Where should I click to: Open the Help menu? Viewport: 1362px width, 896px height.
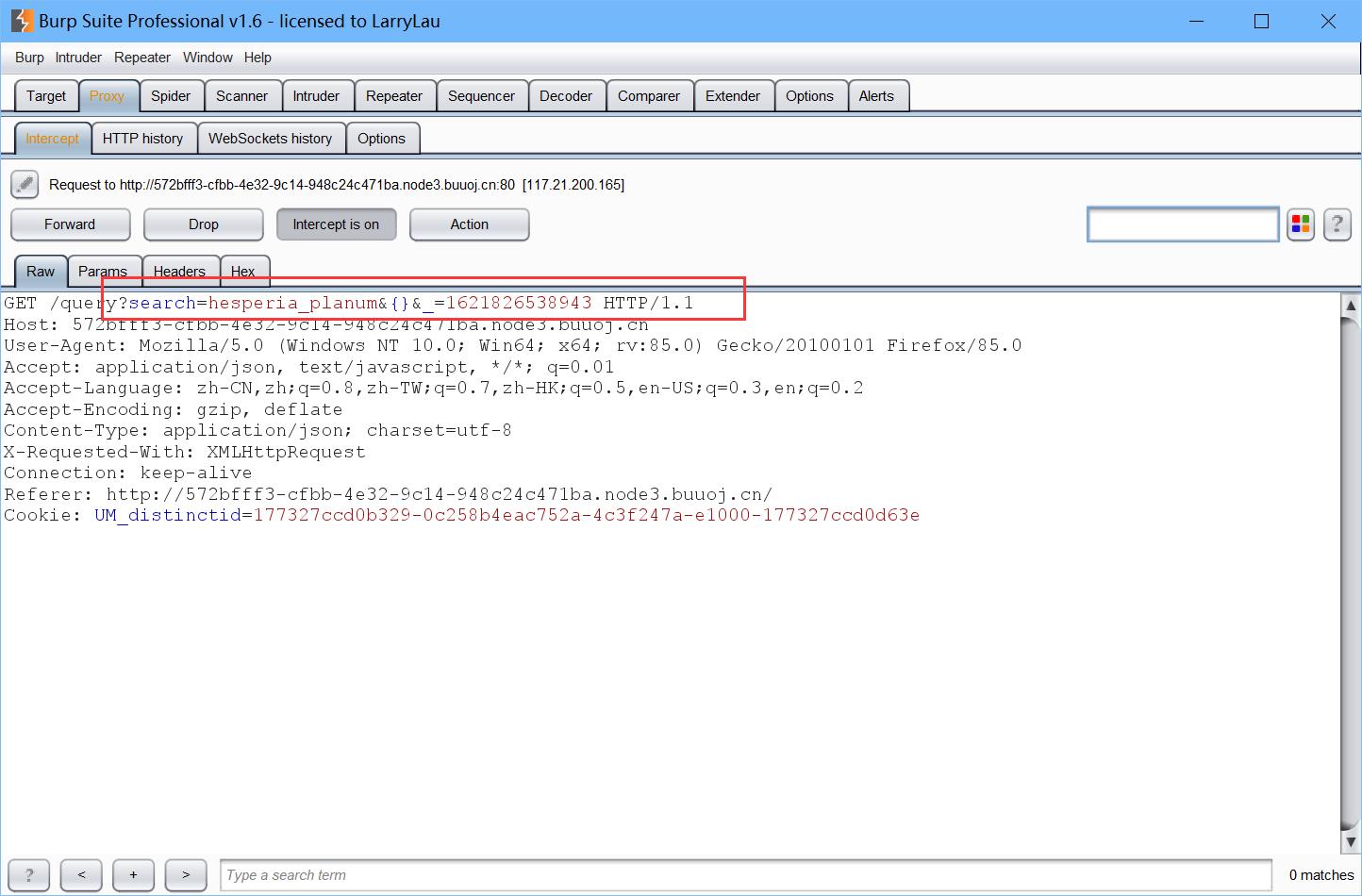click(257, 58)
